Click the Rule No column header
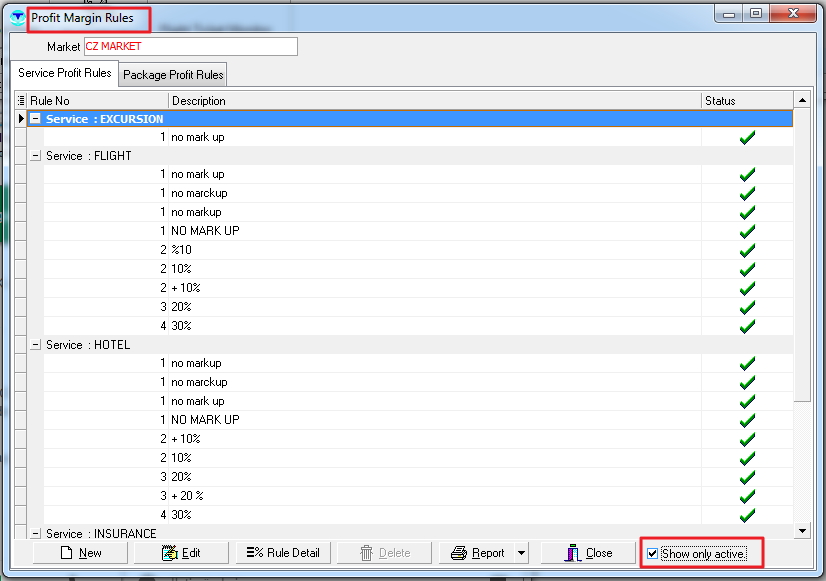The height and width of the screenshot is (581, 826). 97,101
